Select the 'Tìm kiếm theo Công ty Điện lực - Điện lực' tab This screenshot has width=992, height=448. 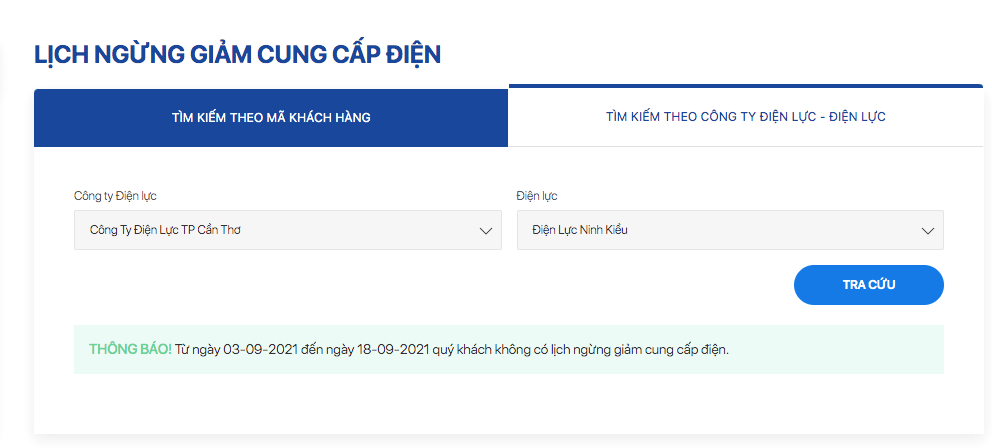745,118
